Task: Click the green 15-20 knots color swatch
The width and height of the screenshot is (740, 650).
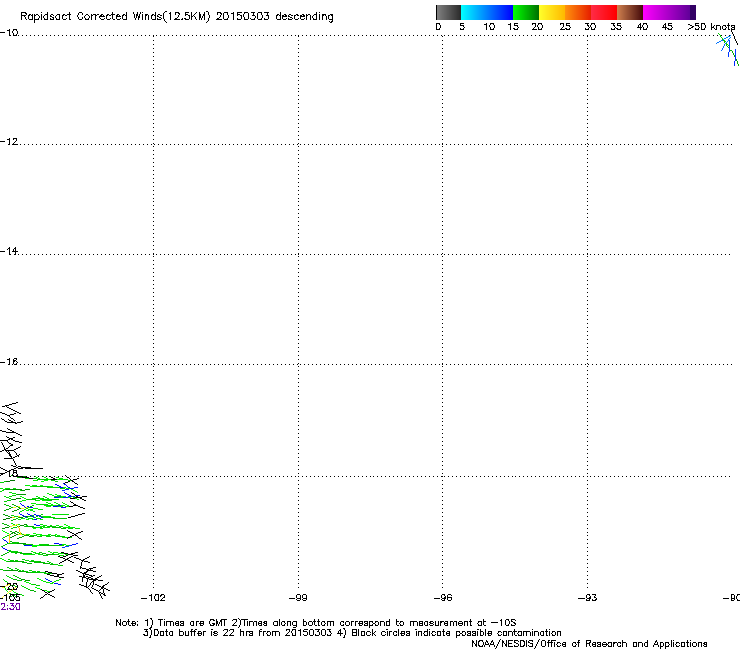Action: 526,12
